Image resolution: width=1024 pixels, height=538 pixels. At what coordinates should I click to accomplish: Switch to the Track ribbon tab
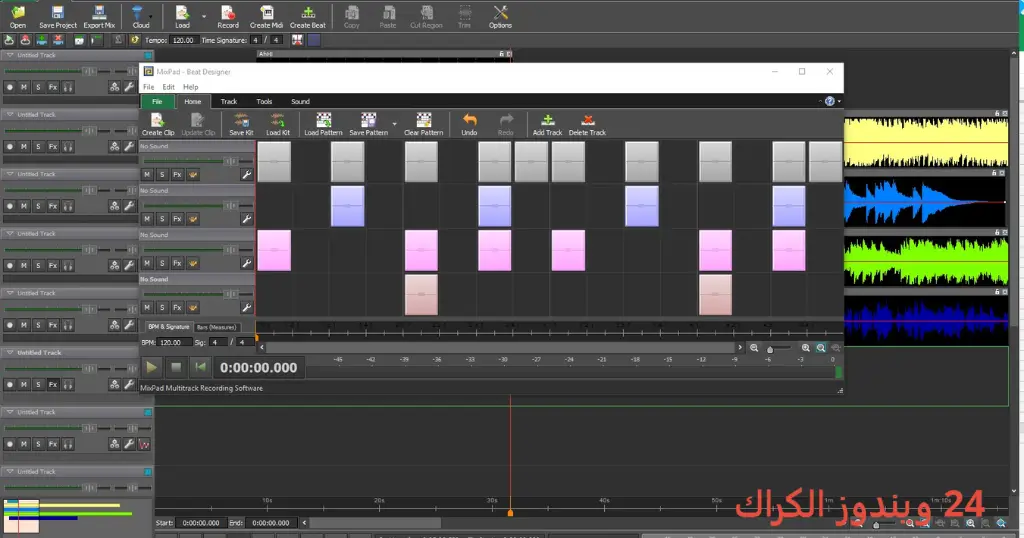pos(229,101)
